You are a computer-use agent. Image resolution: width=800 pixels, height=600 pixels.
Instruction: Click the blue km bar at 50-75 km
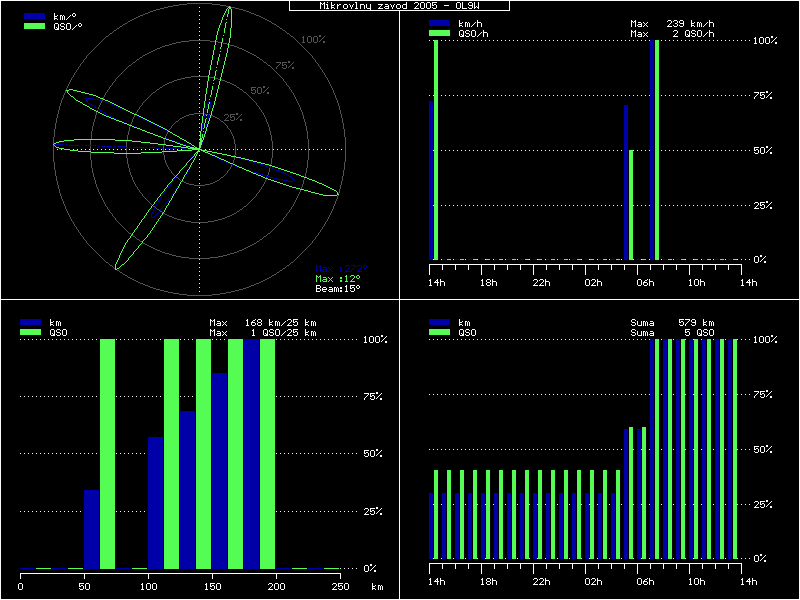92,529
